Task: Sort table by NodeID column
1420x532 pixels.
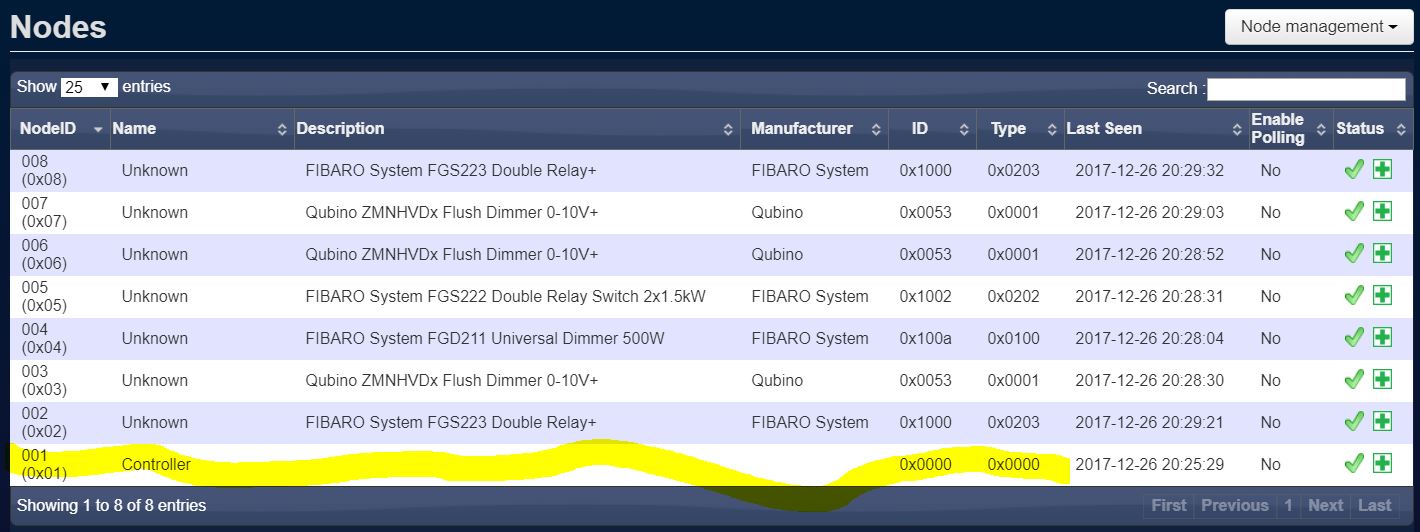Action: [60, 129]
